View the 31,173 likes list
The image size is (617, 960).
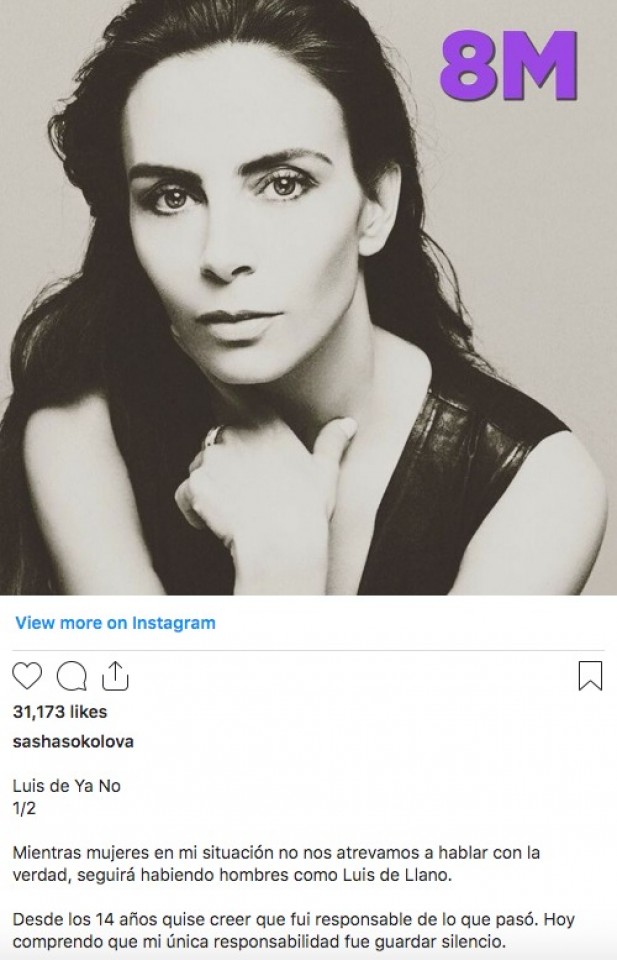59,712
